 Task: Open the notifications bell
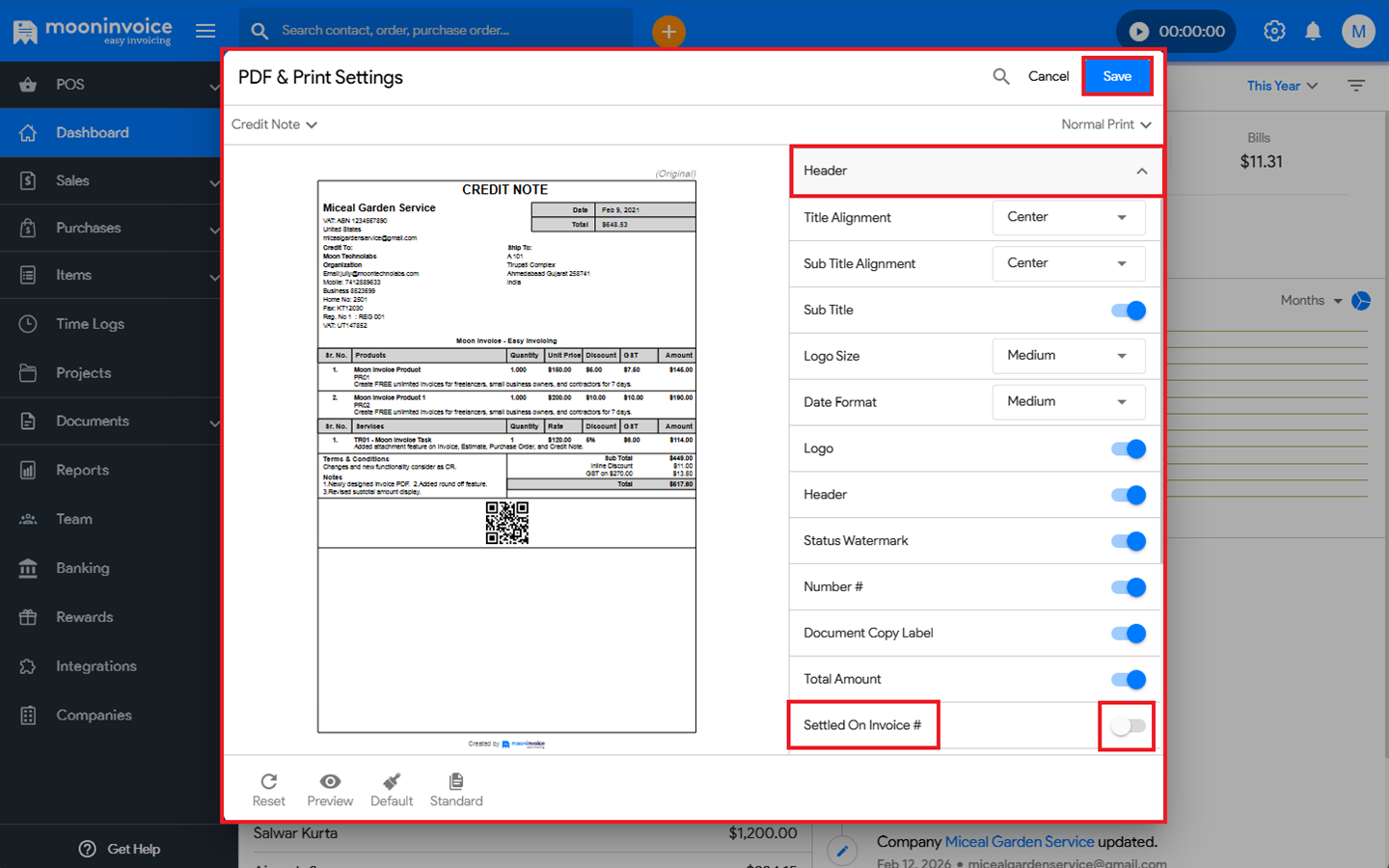(1313, 31)
